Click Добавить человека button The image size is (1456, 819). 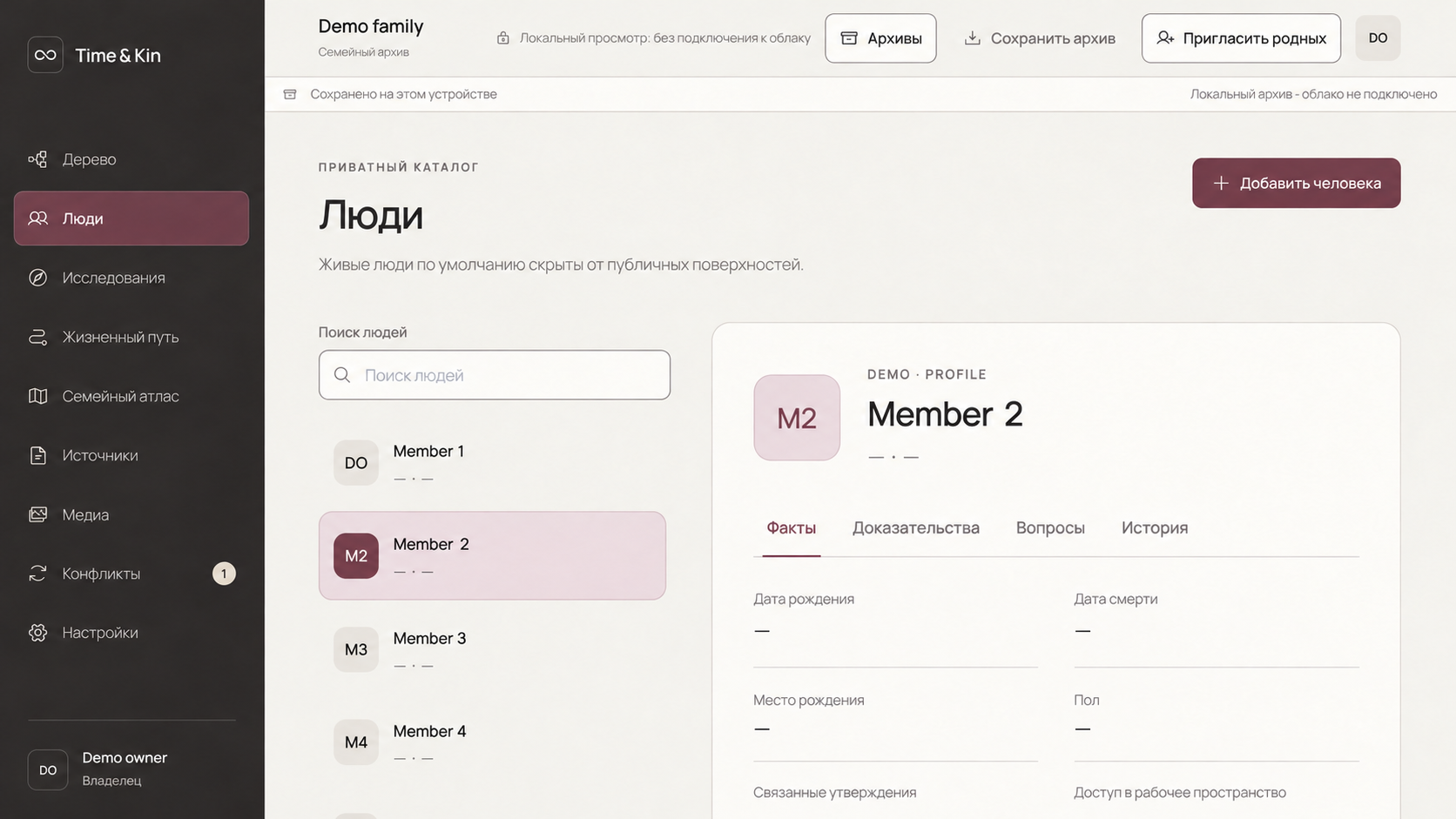[1296, 183]
